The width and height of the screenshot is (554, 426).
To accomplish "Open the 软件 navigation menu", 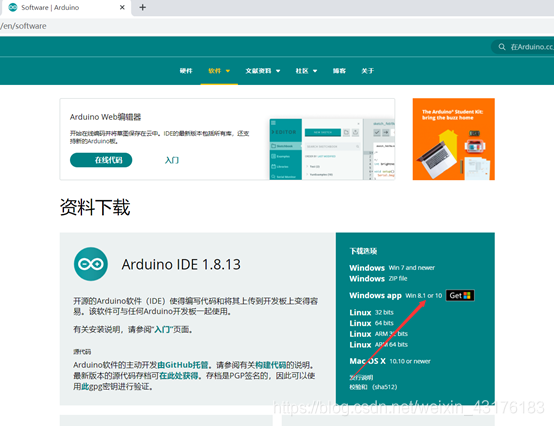I will (214, 71).
